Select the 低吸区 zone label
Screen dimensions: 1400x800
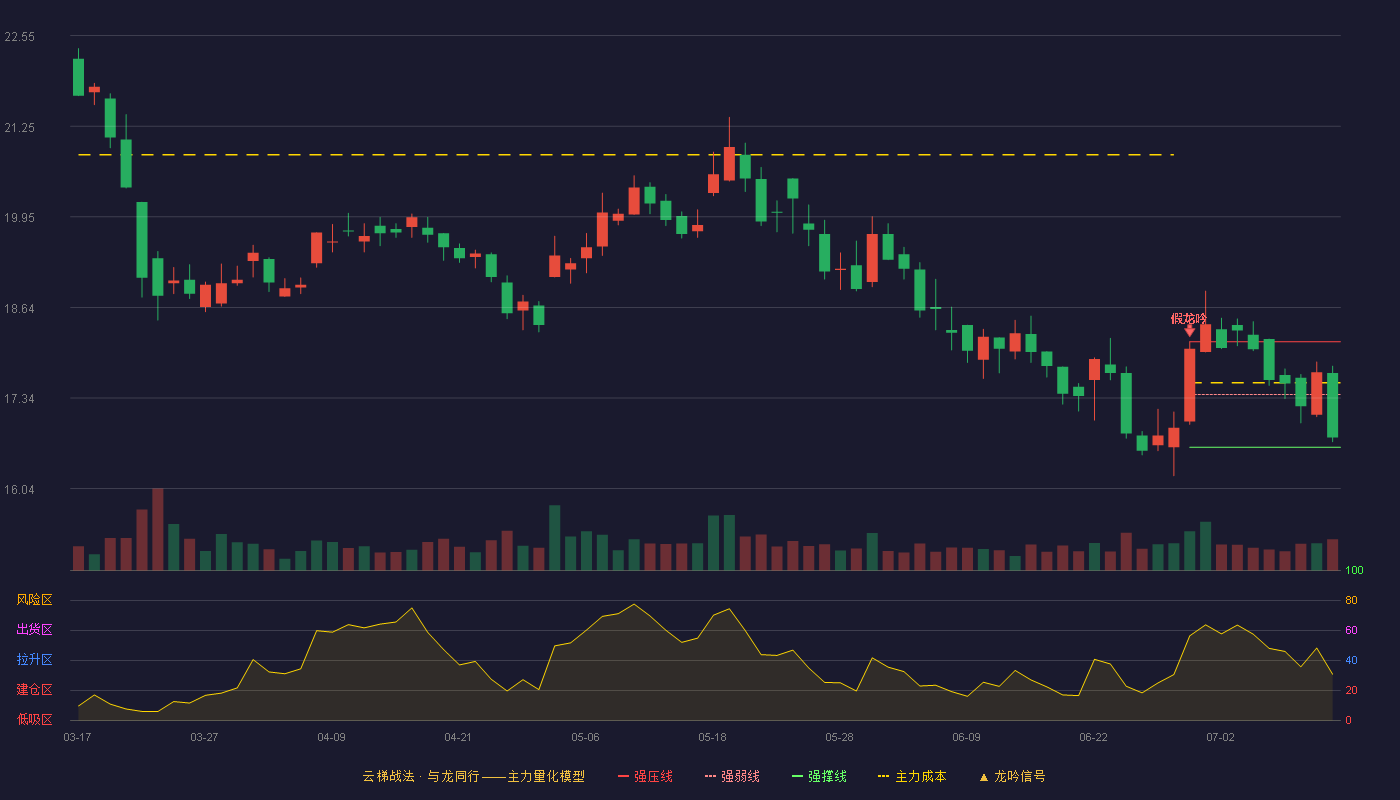click(x=34, y=719)
